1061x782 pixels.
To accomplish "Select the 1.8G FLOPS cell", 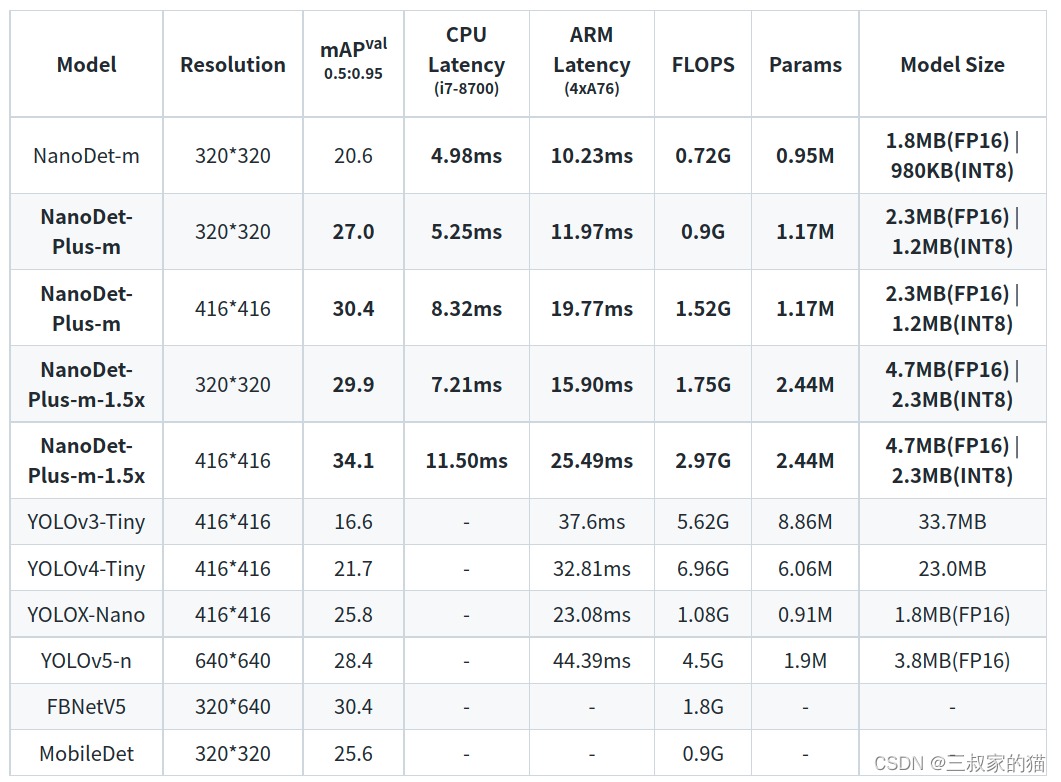I will click(703, 708).
